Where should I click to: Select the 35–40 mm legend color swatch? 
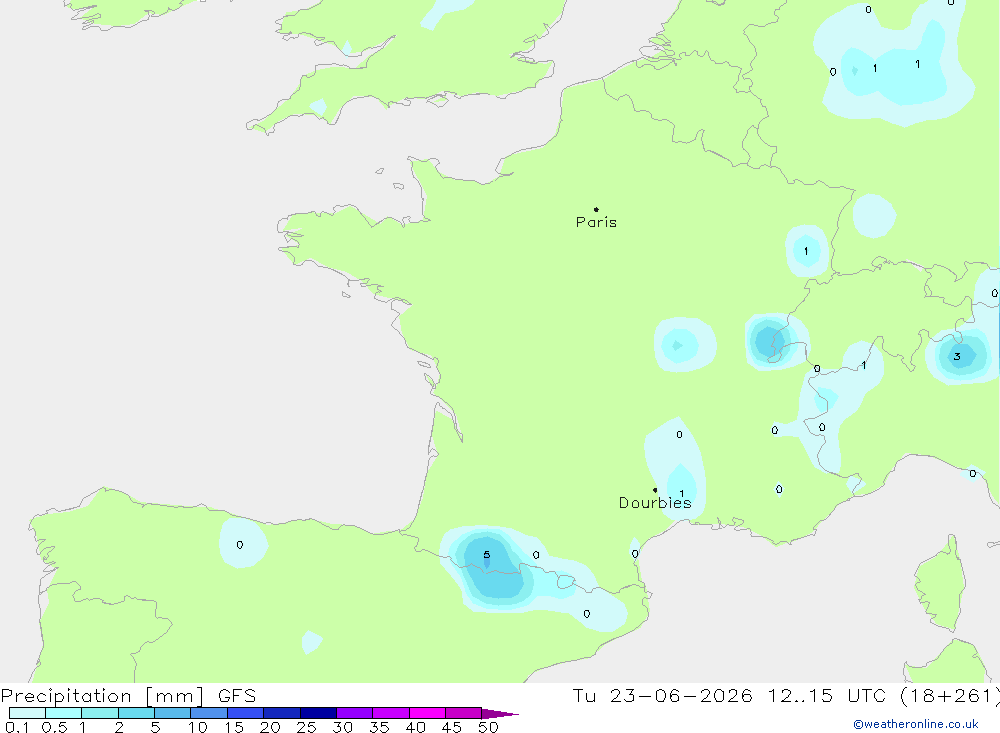coord(391,713)
